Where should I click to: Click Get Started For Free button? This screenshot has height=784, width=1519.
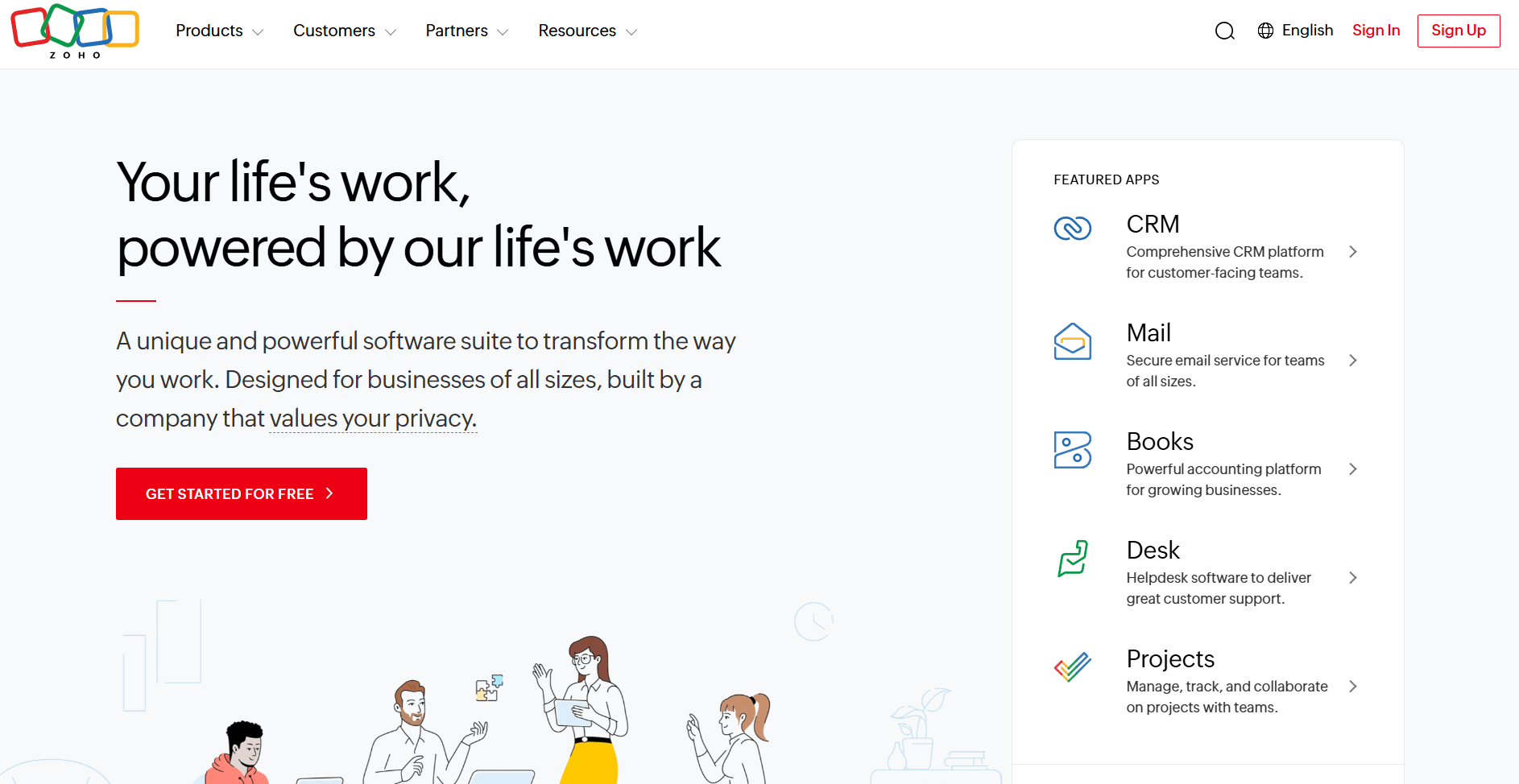(x=241, y=493)
